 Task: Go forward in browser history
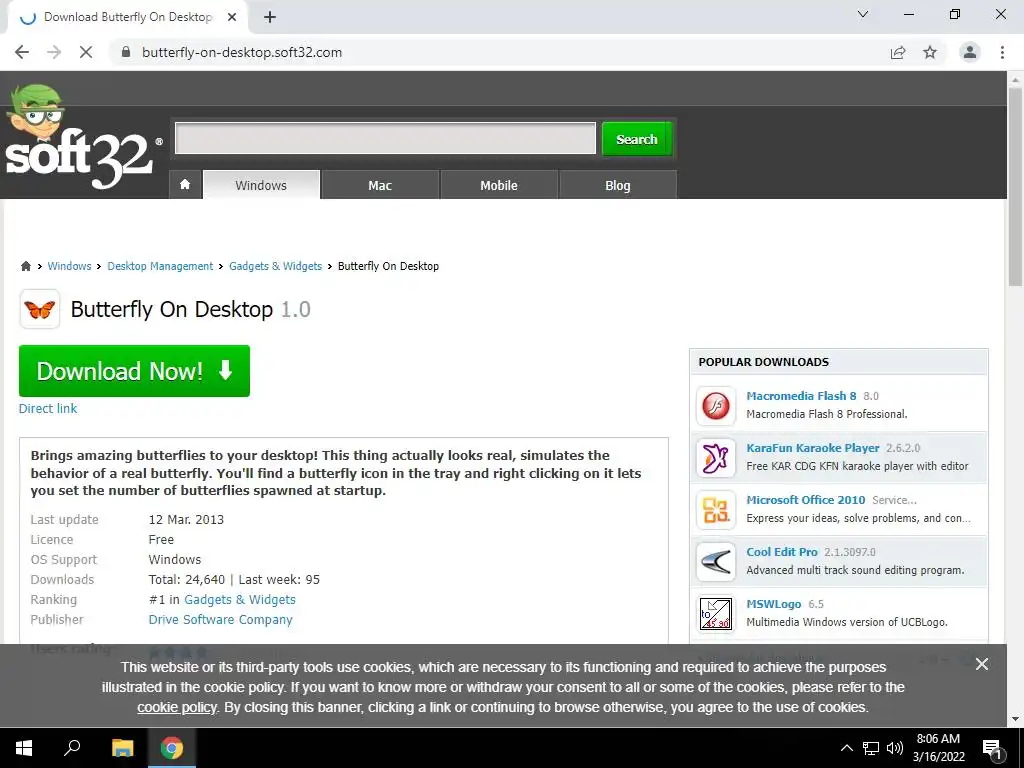[x=54, y=52]
